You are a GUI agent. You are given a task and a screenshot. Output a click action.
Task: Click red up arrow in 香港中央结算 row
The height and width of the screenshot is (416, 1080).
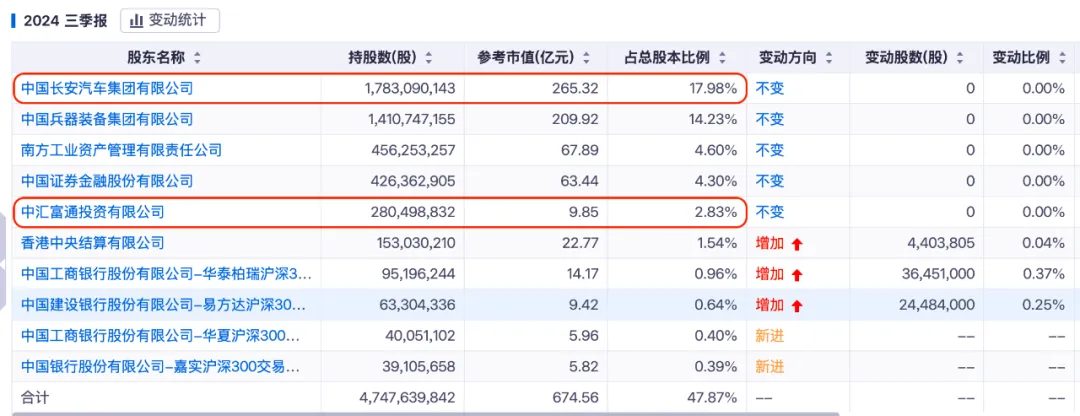[x=797, y=244]
